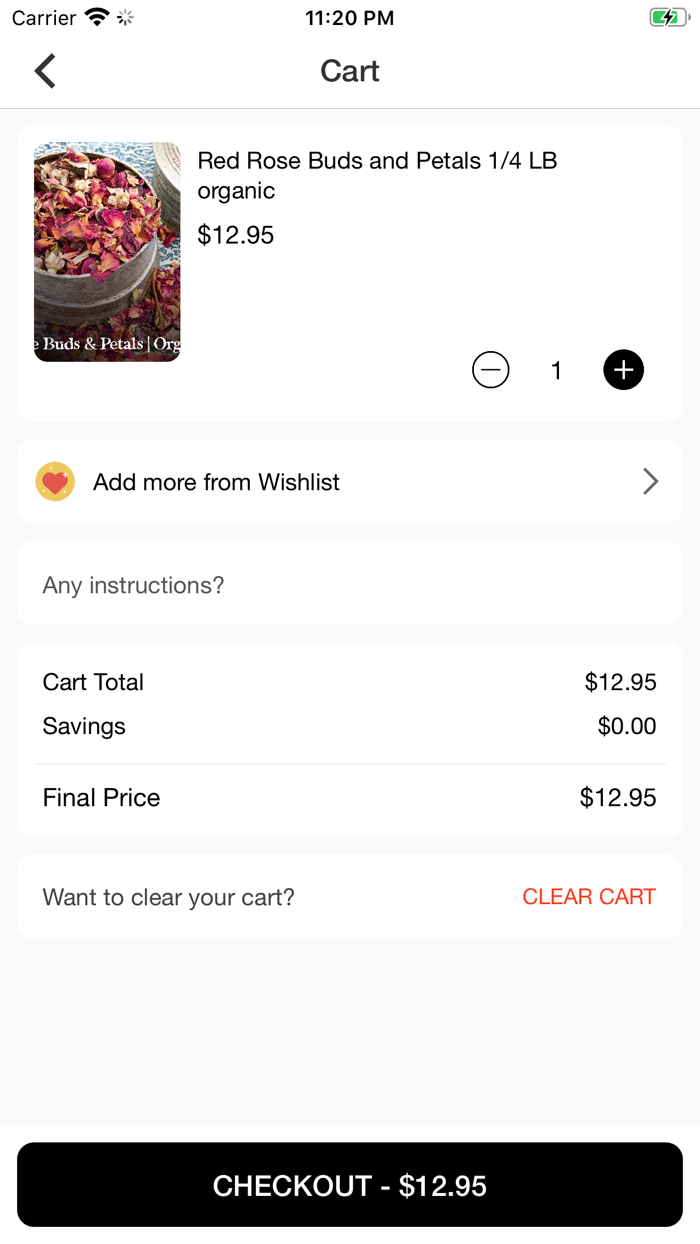Viewport: 700px width, 1244px height.
Task: Tap the Savings $0.00 amount
Action: click(x=627, y=726)
